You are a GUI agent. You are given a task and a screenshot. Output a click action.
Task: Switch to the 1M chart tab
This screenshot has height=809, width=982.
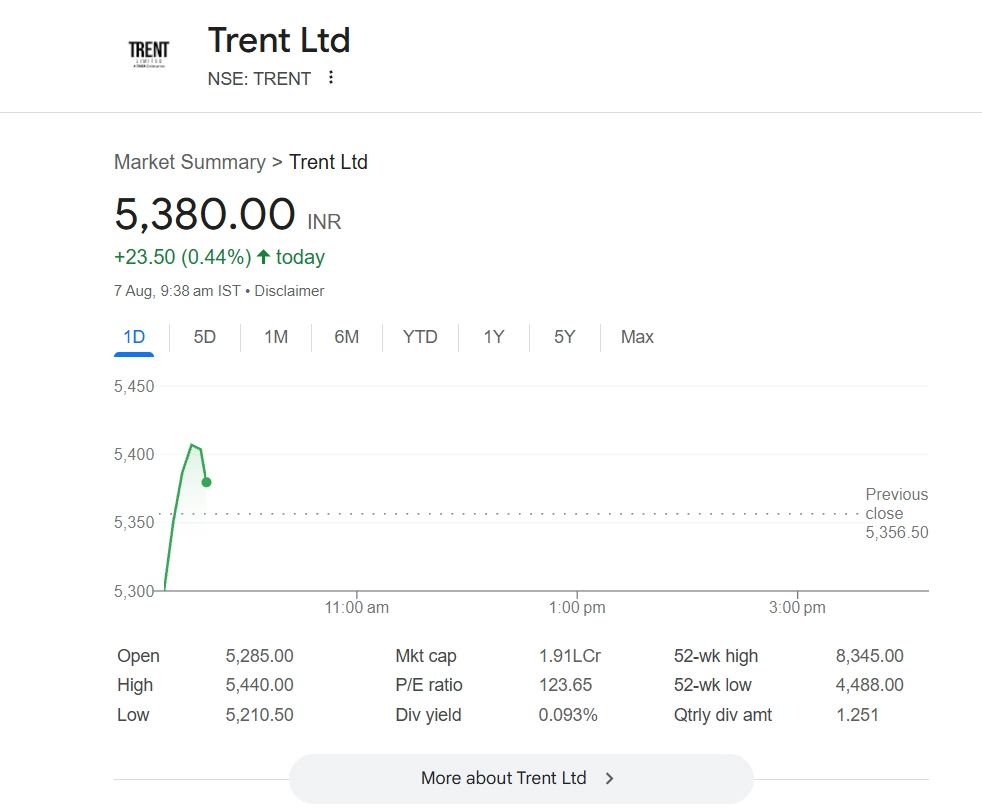pyautogui.click(x=276, y=337)
